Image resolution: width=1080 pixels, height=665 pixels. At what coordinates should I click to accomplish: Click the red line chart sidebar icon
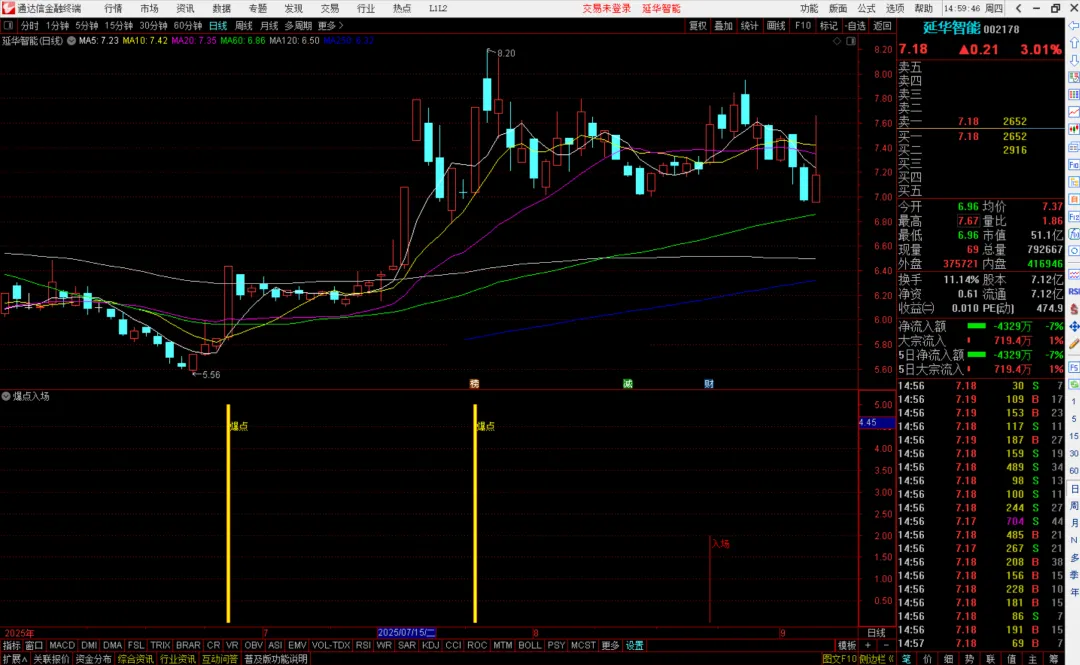coord(1074,112)
